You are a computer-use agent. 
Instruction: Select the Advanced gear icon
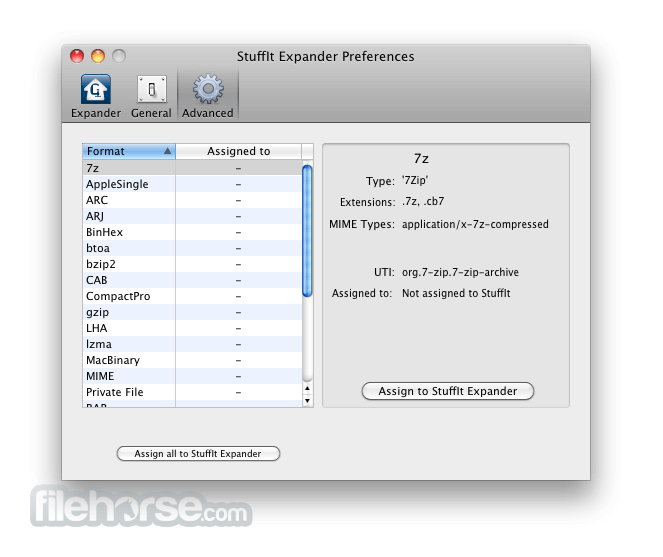pyautogui.click(x=208, y=89)
